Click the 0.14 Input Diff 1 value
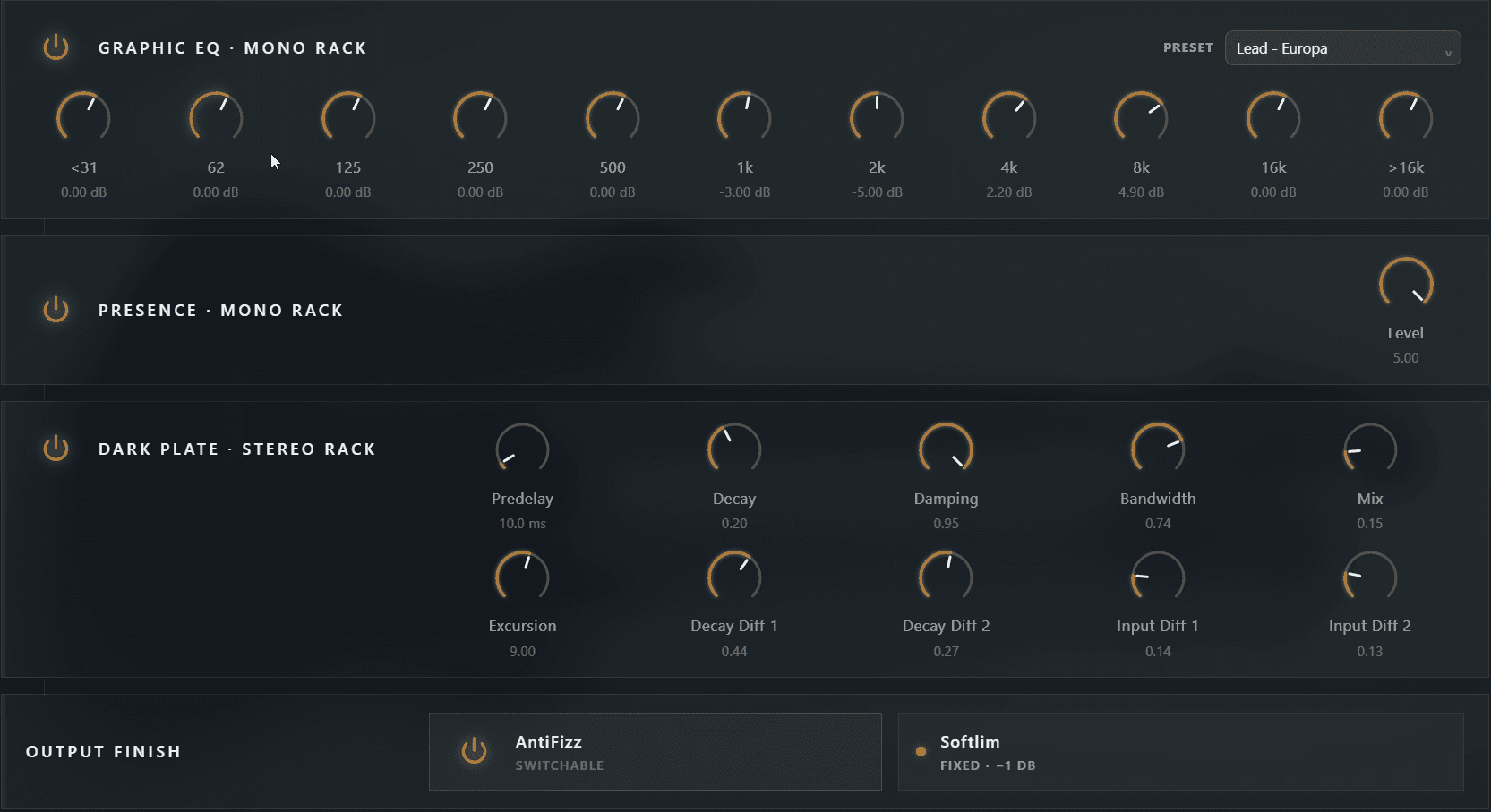Image resolution: width=1491 pixels, height=812 pixels. coord(1158,652)
